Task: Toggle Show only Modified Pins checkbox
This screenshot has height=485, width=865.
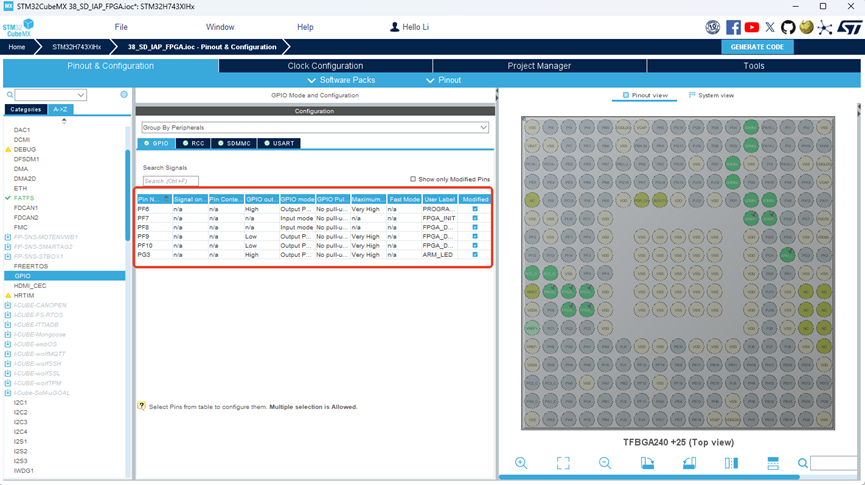Action: (413, 179)
